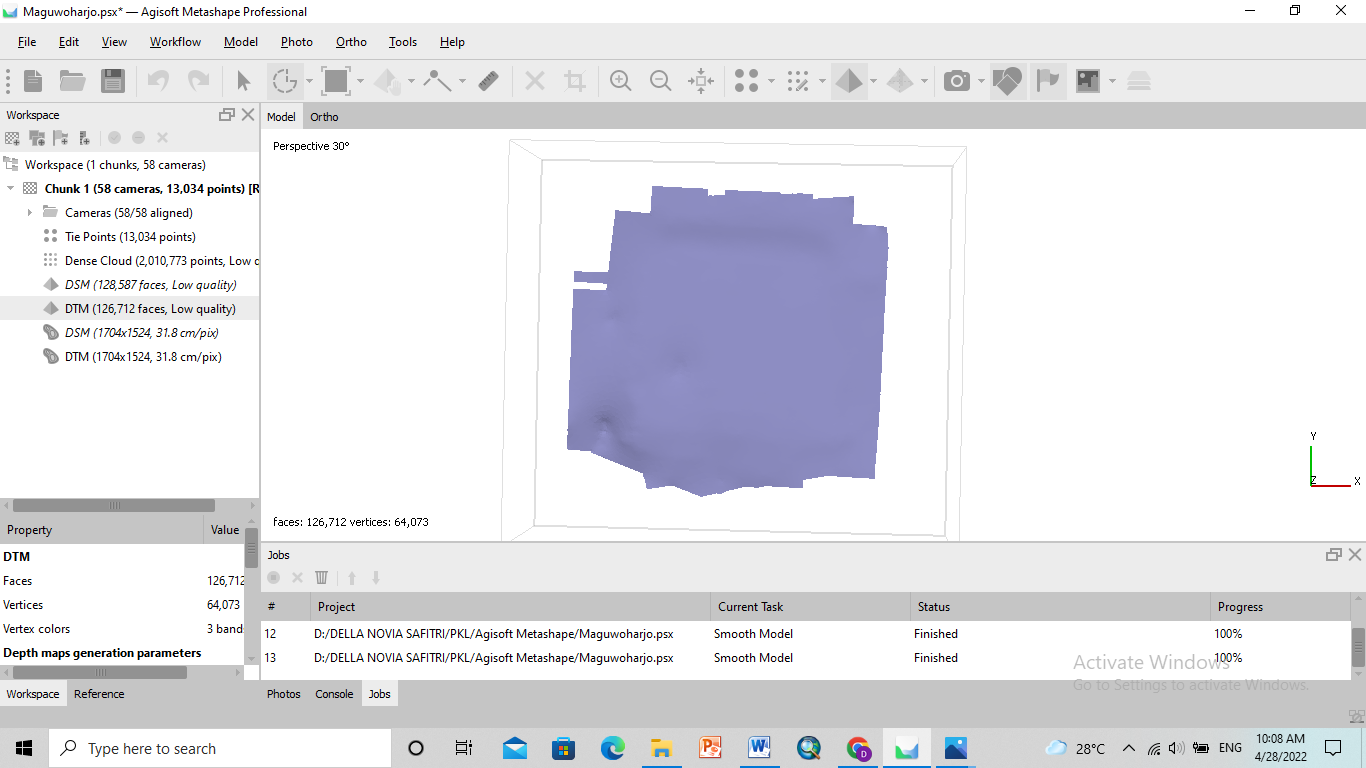Select the circular selection tool

tap(285, 81)
